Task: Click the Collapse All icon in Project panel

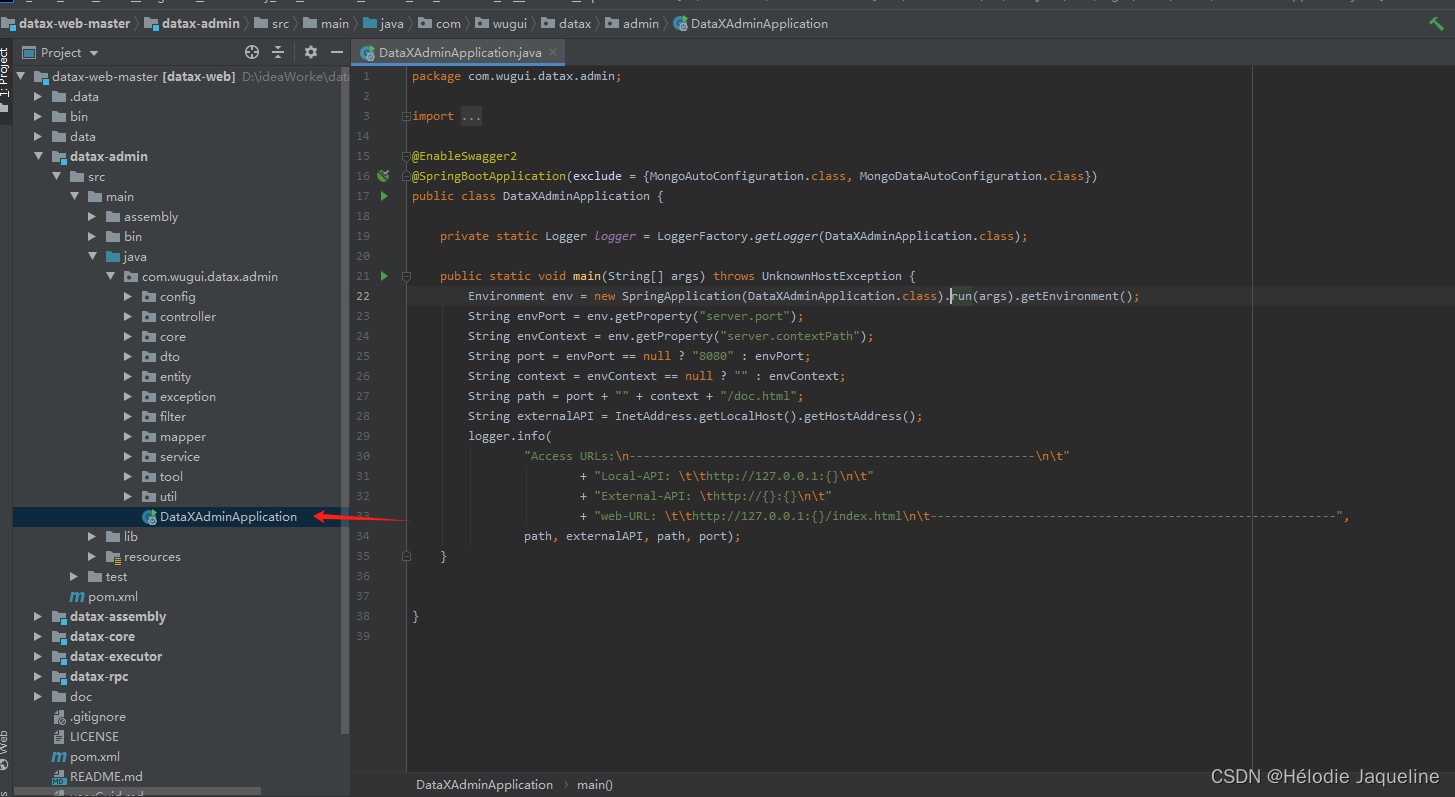Action: pyautogui.click(x=278, y=52)
